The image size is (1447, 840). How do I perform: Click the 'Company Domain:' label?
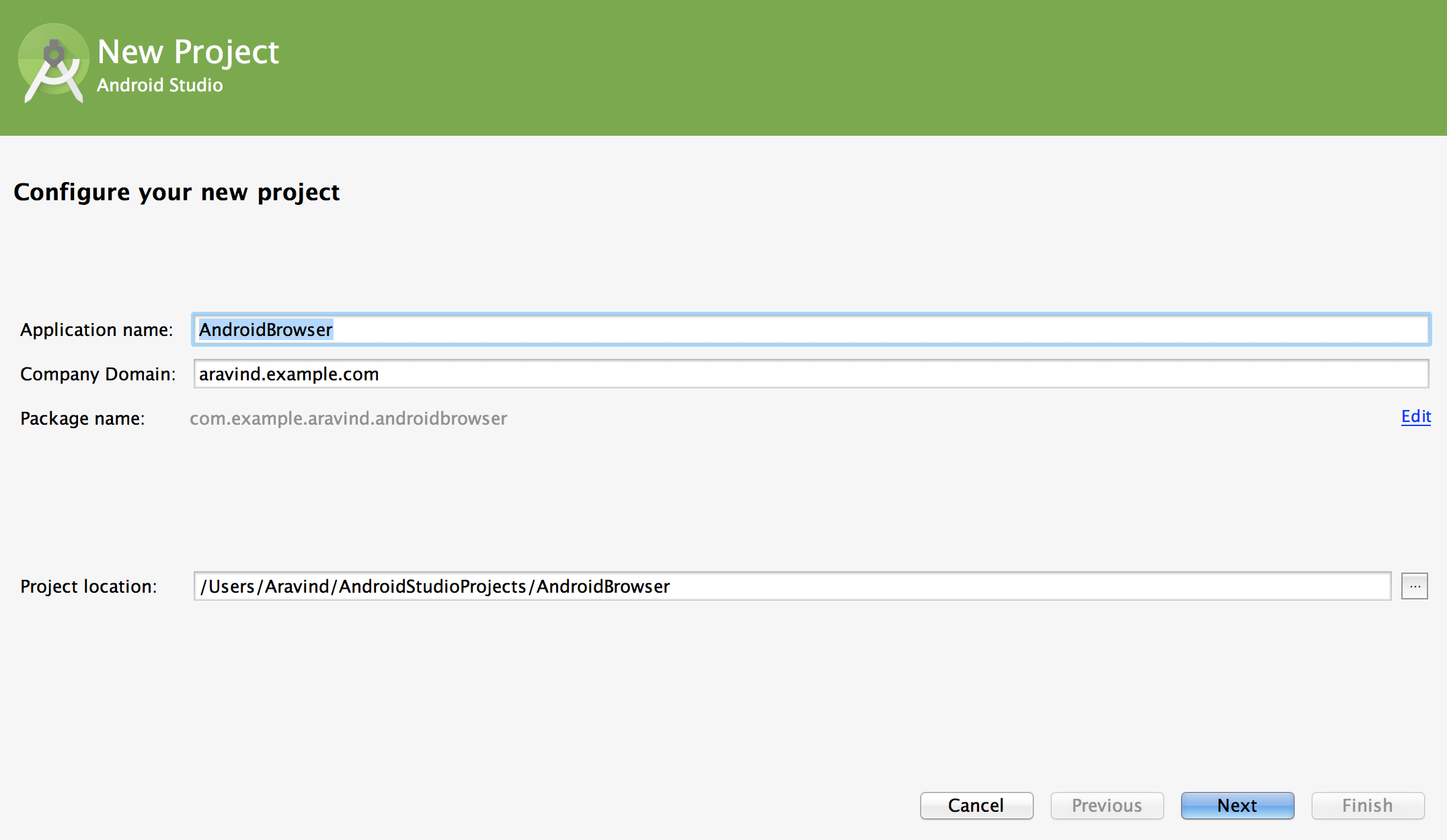[97, 374]
